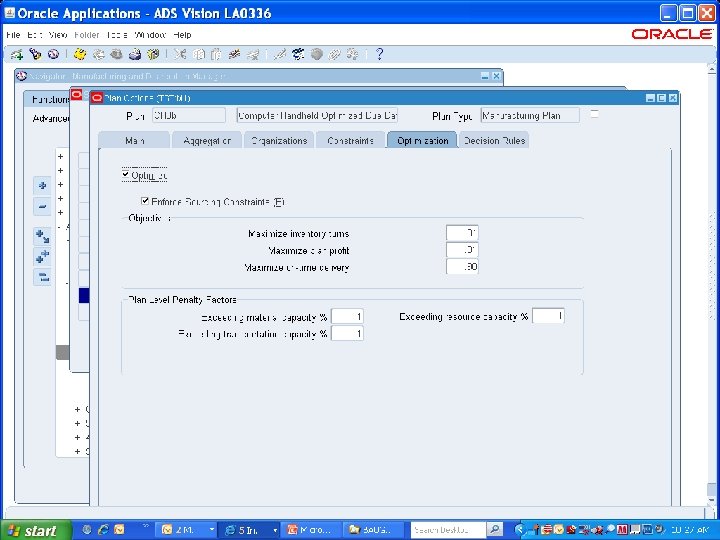720x540 pixels.
Task: Click the Copy toolbar icon
Action: 198,55
